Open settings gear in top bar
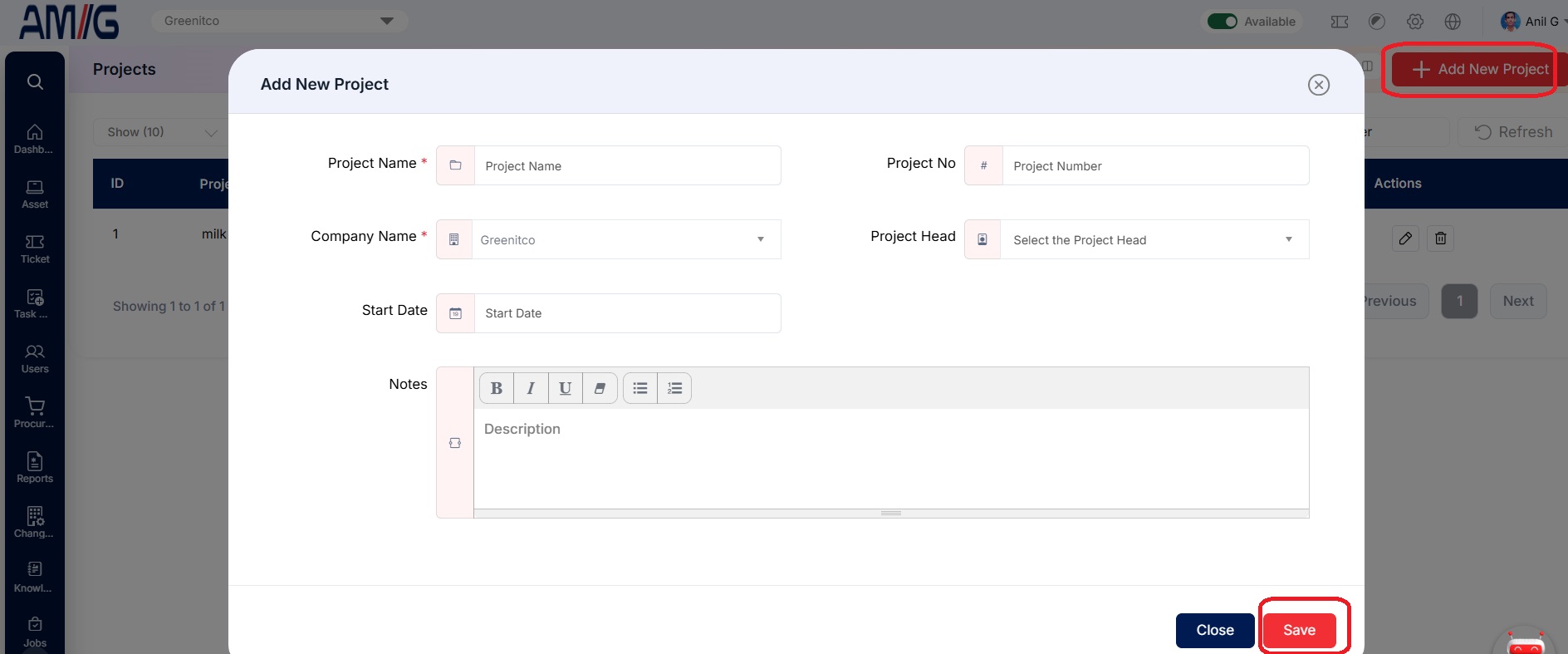This screenshot has width=1568, height=654. (x=1415, y=22)
